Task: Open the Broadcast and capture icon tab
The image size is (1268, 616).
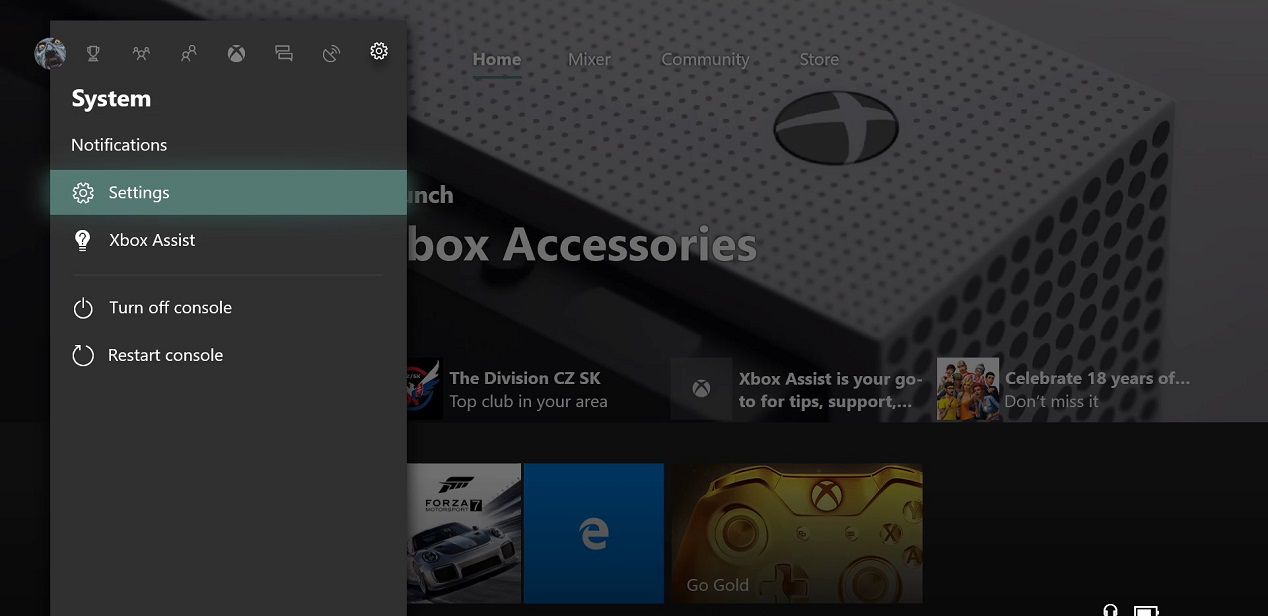Action: (332, 53)
